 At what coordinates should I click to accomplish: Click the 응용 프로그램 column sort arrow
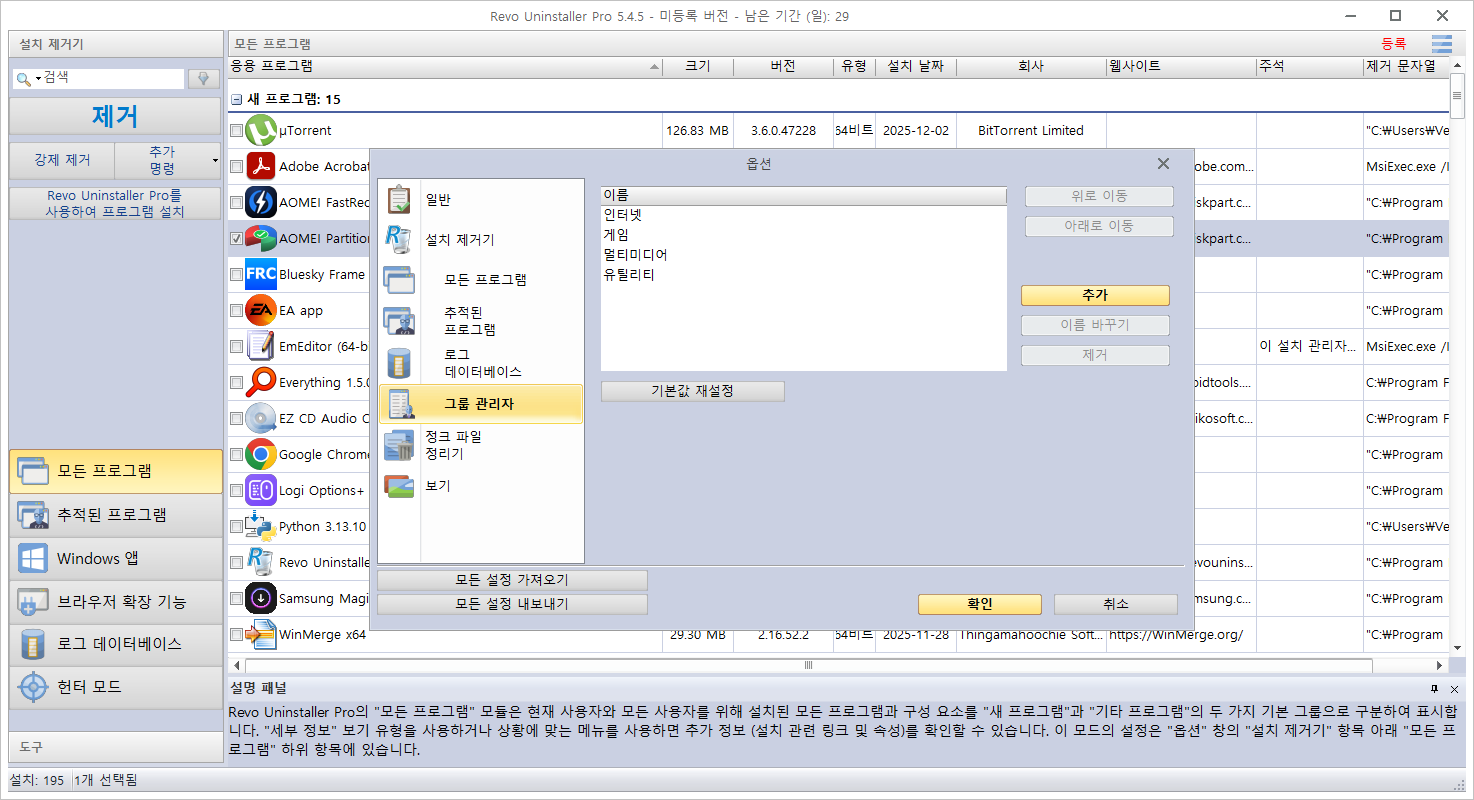[655, 67]
